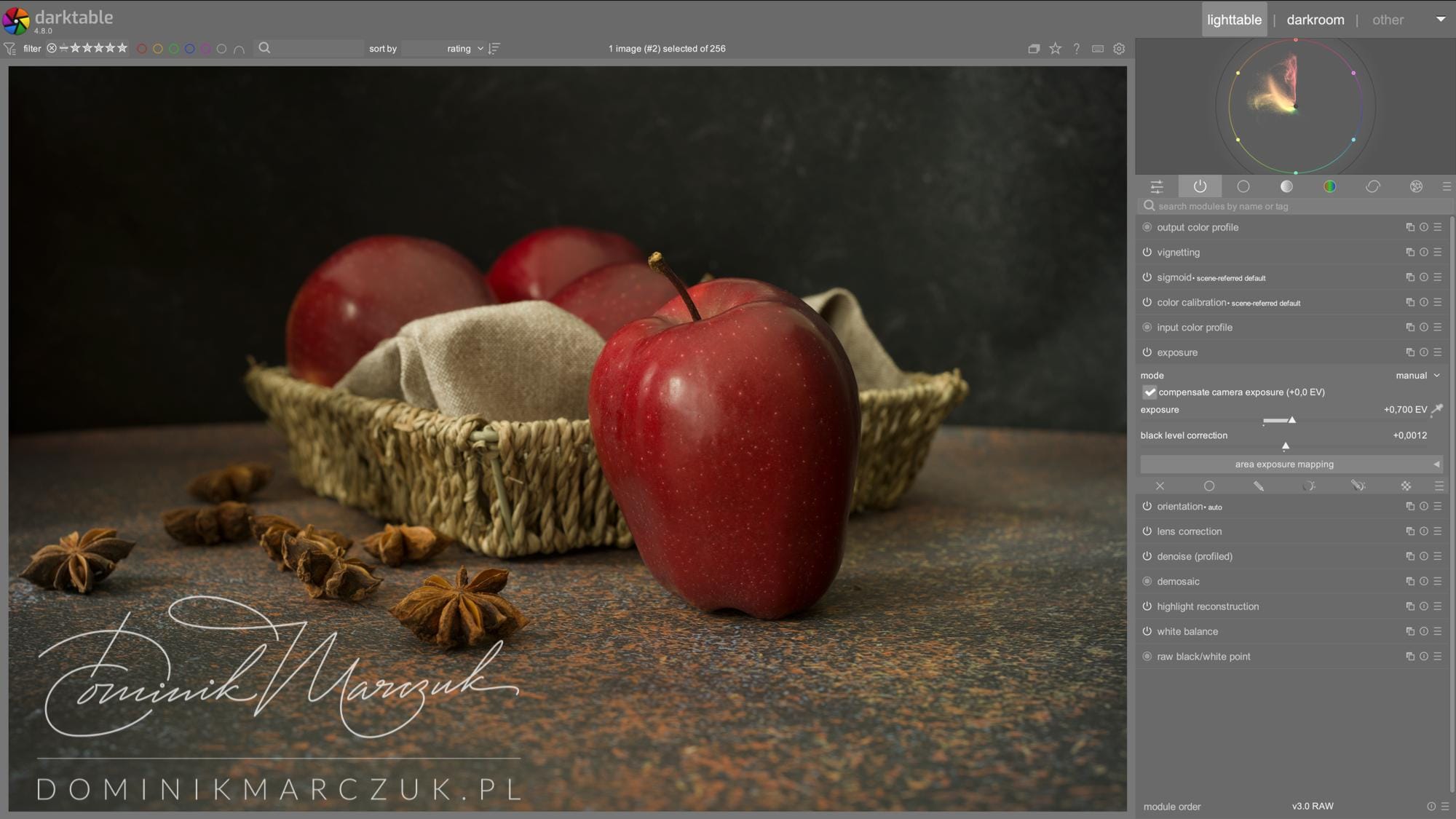This screenshot has width=1456, height=819.
Task: Open blending options menu in exposure module
Action: [x=1439, y=486]
